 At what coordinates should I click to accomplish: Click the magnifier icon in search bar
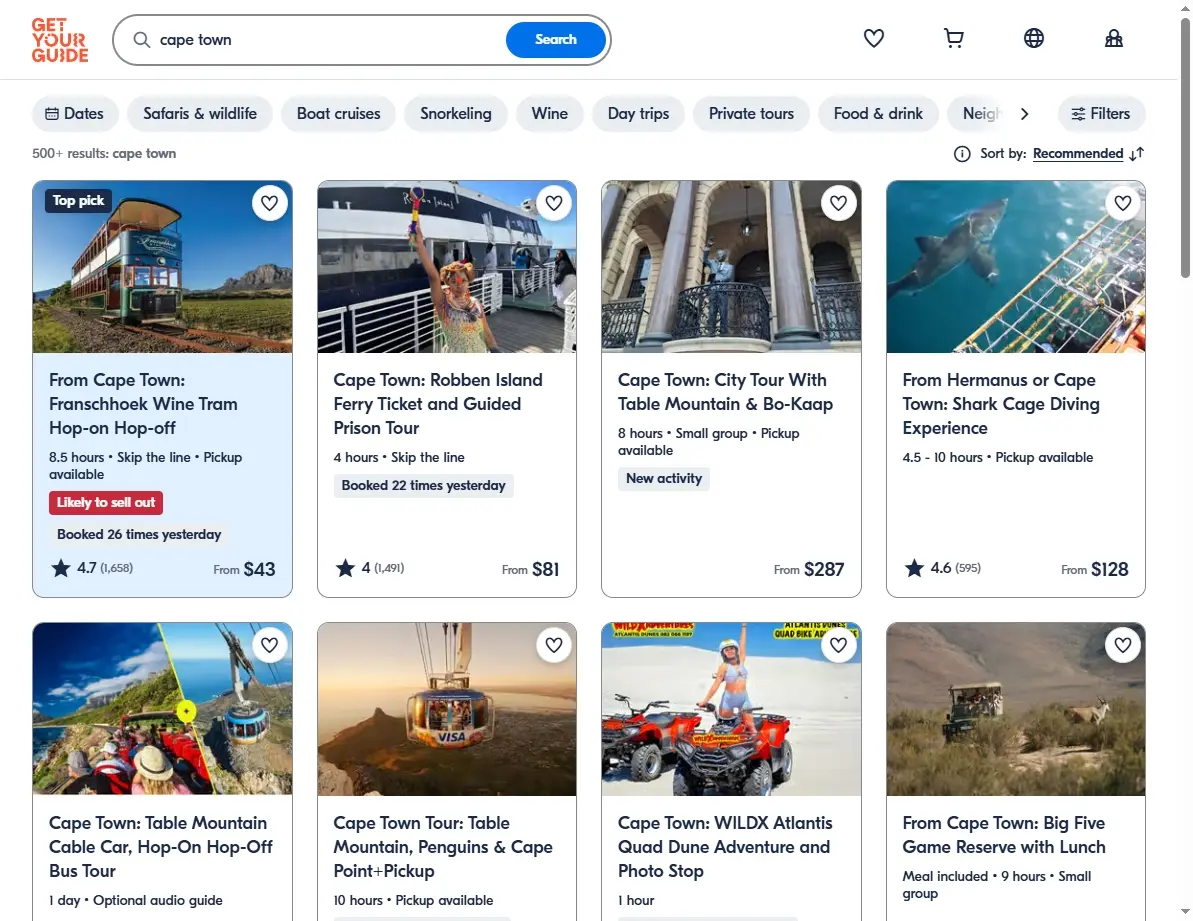tap(142, 40)
